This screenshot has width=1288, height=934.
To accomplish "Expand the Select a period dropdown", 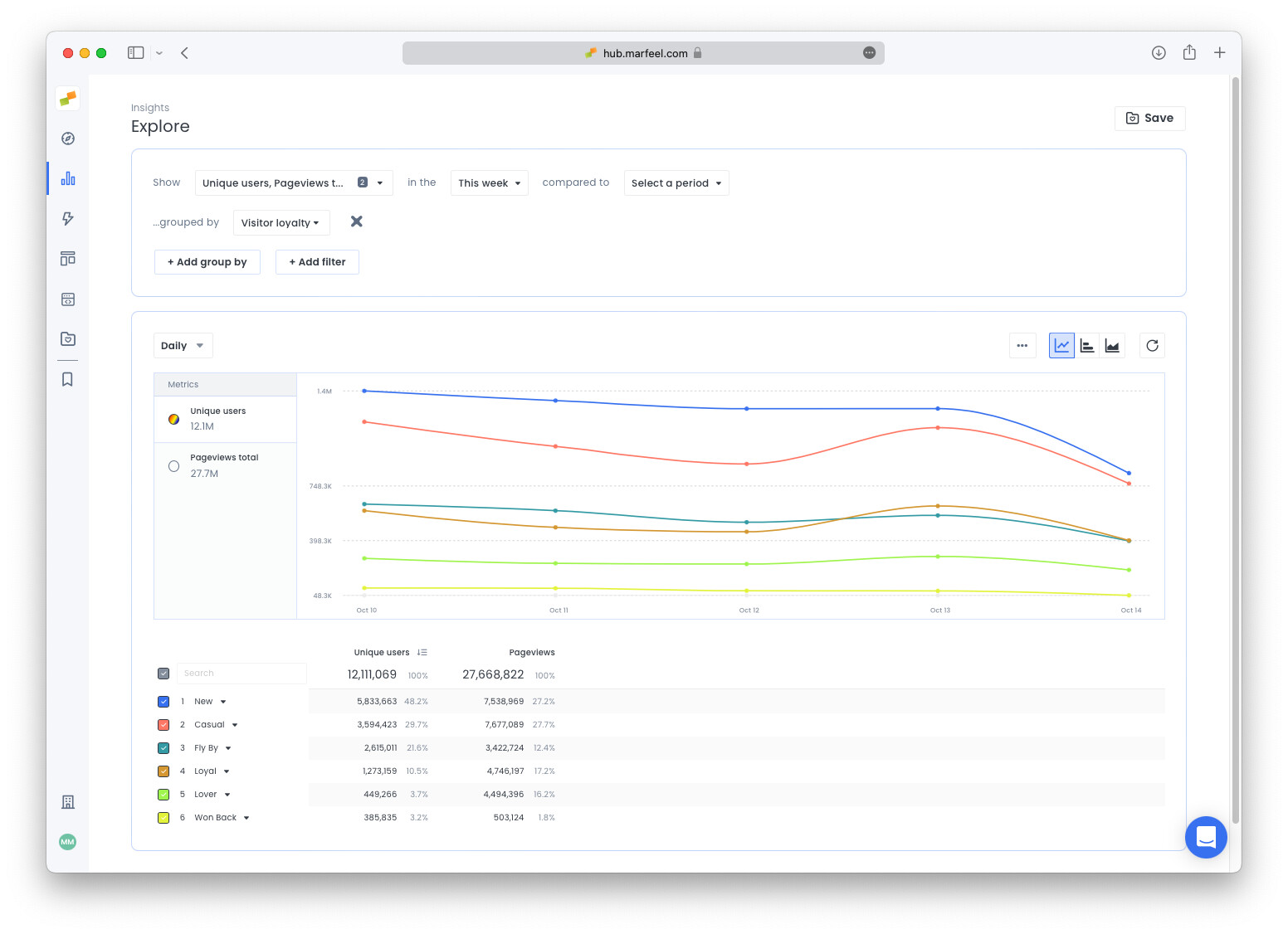I will tap(676, 183).
